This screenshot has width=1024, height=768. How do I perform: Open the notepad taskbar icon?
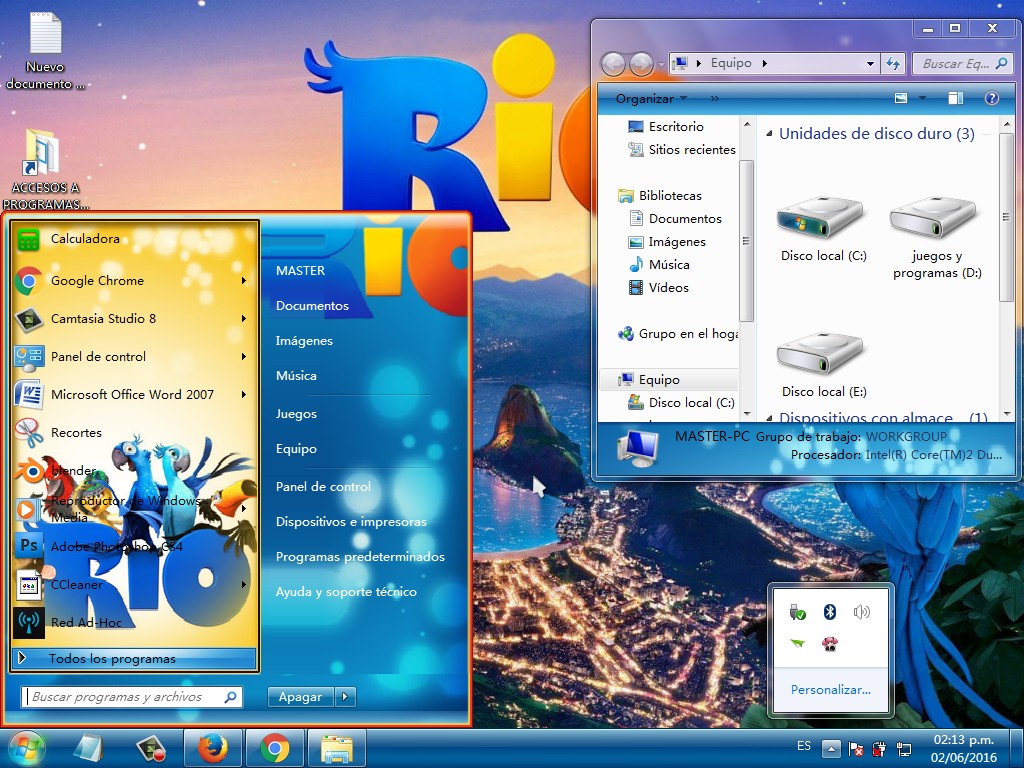[88, 748]
